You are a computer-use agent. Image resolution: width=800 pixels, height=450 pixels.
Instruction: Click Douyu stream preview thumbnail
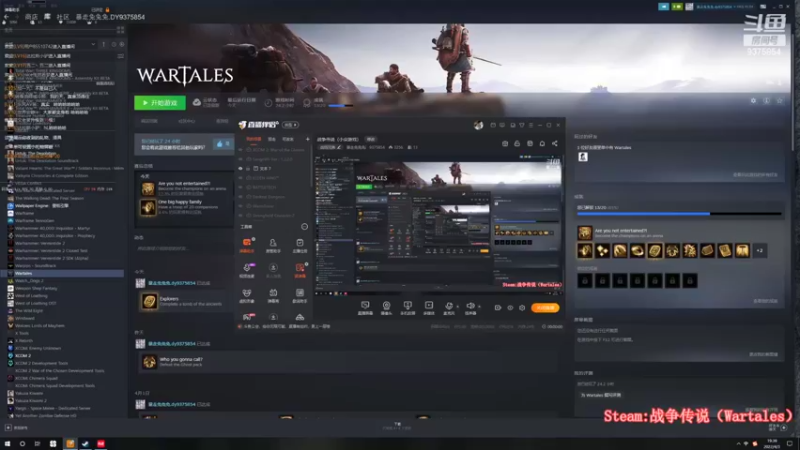pyautogui.click(x=439, y=224)
